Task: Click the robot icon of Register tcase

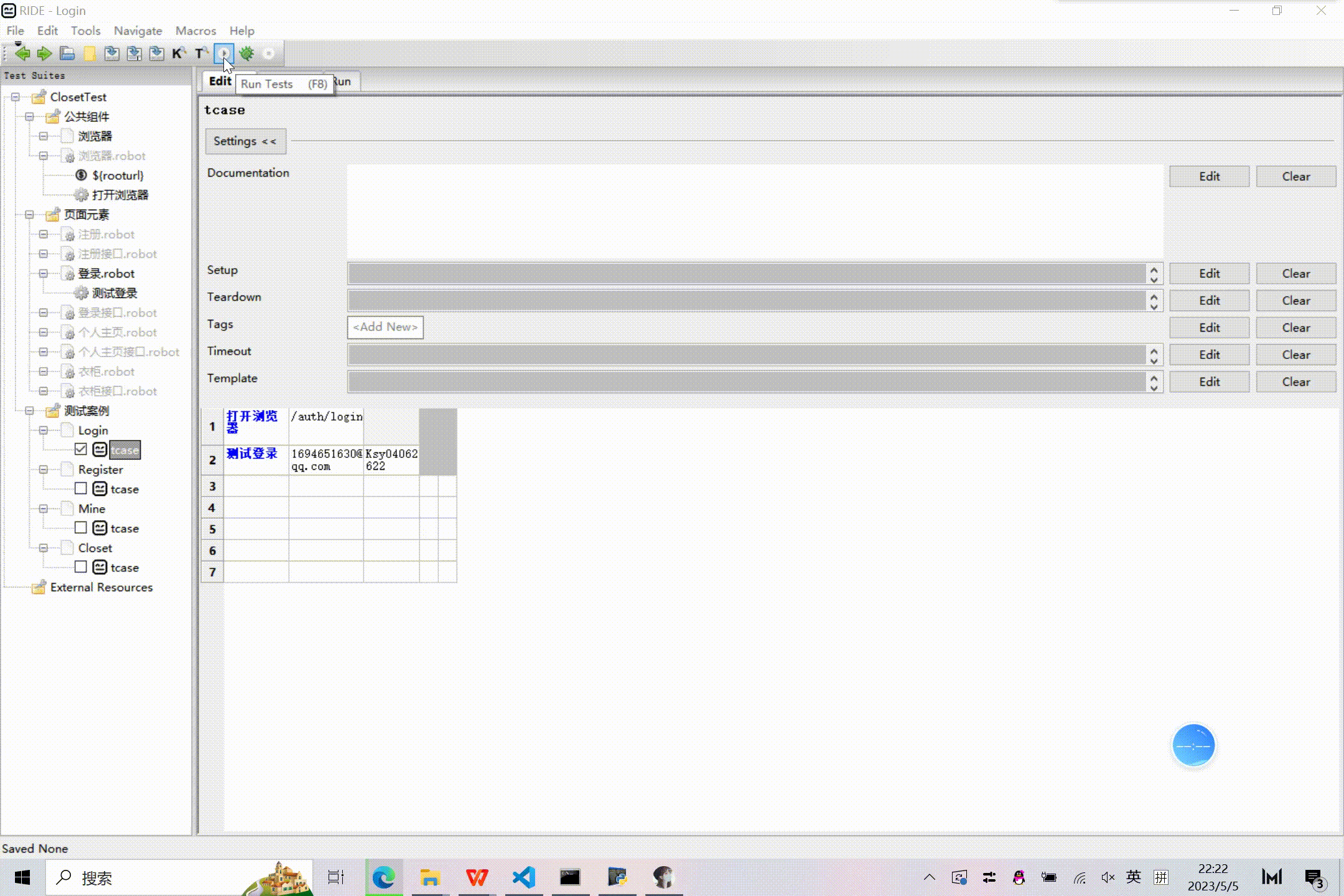Action: (100, 489)
